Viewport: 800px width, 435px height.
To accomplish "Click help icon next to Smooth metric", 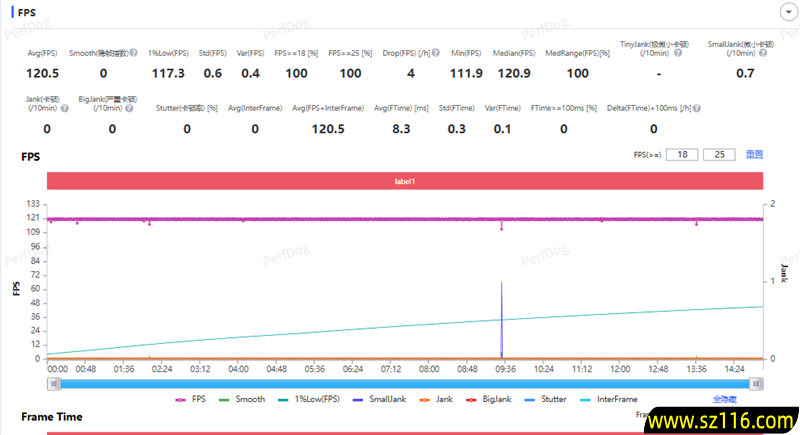I will point(133,52).
